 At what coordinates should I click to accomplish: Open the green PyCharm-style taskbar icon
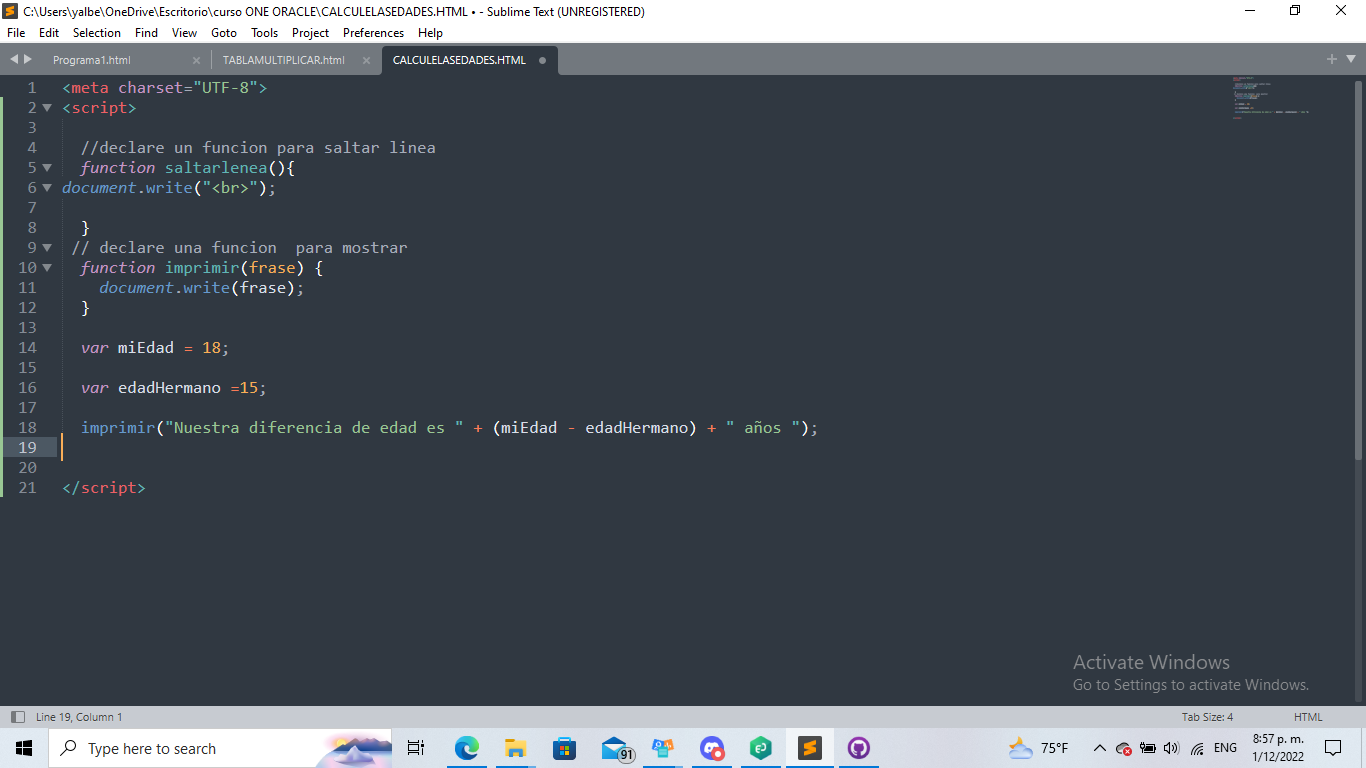click(761, 748)
